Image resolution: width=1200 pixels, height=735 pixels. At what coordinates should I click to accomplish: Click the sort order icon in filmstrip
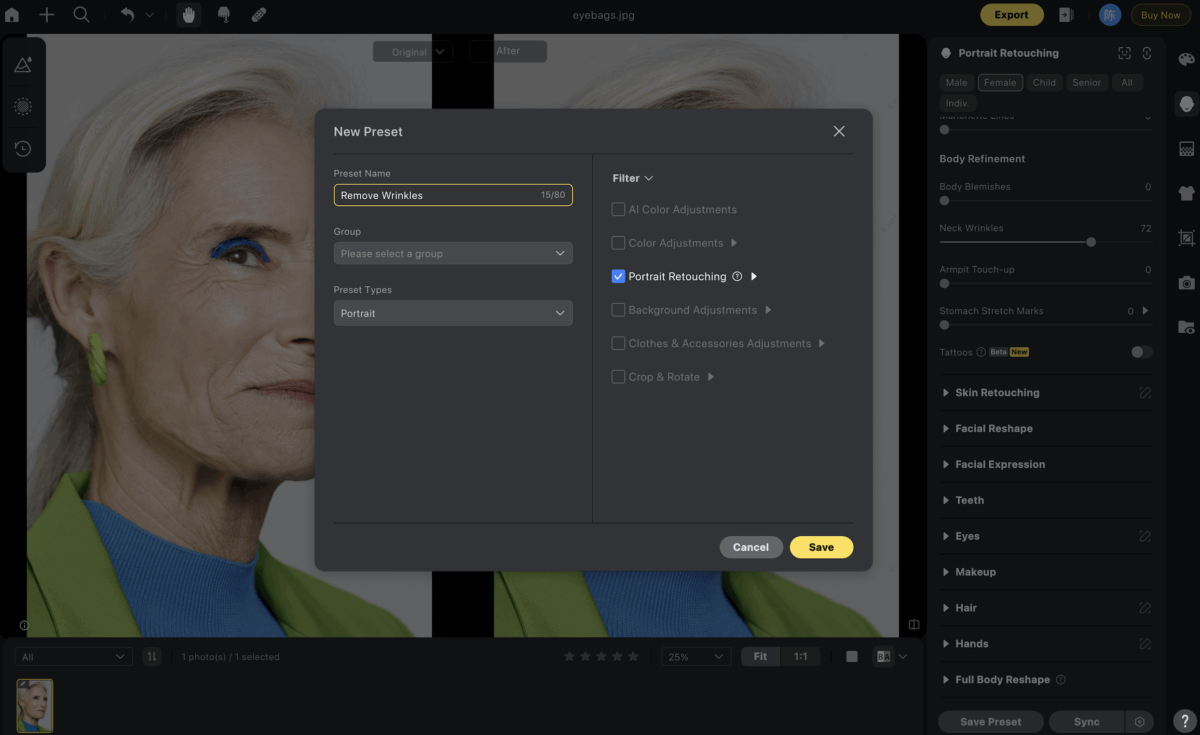coord(152,657)
